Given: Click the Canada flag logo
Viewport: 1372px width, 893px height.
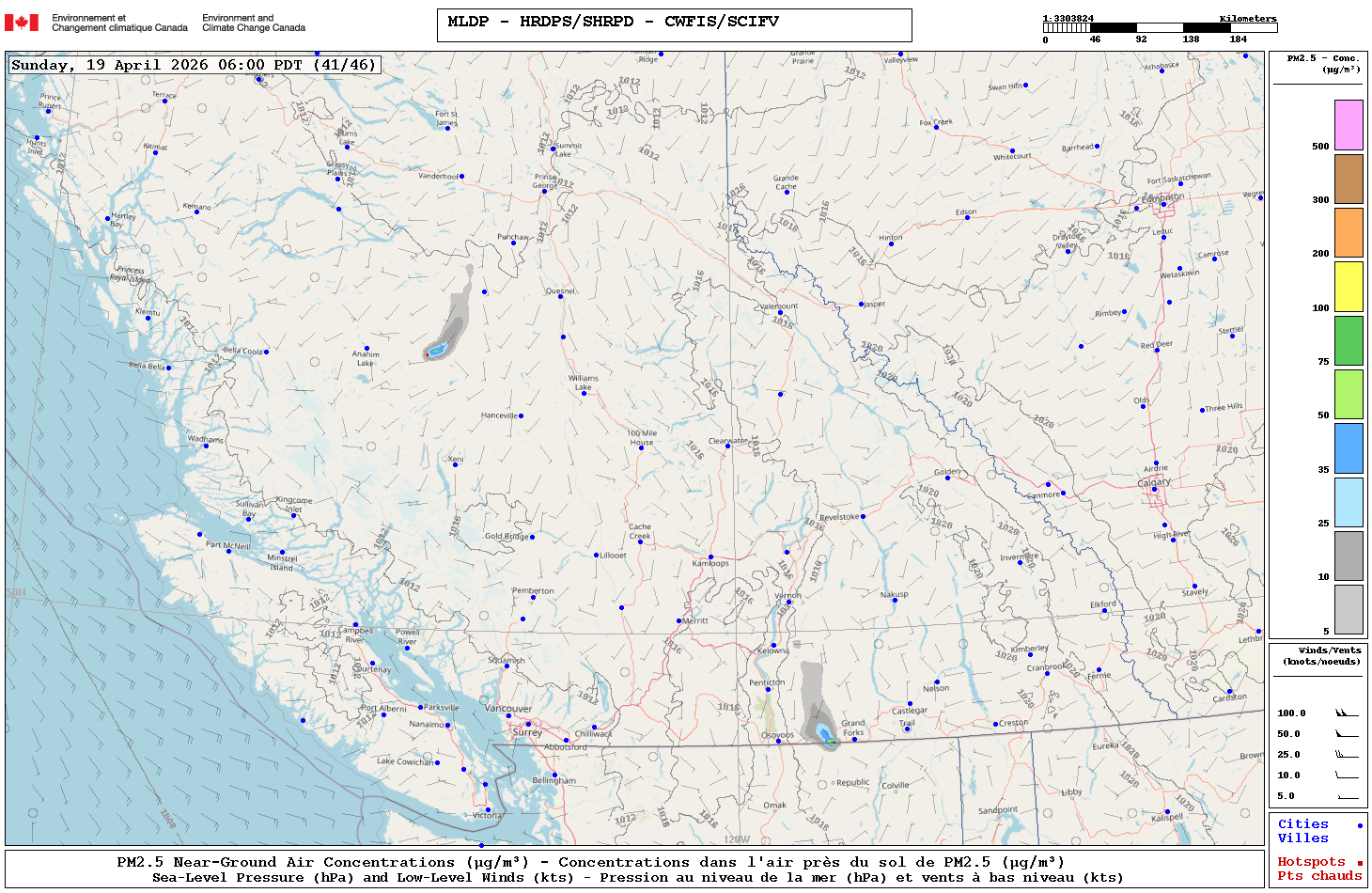Looking at the screenshot, I should click(22, 23).
